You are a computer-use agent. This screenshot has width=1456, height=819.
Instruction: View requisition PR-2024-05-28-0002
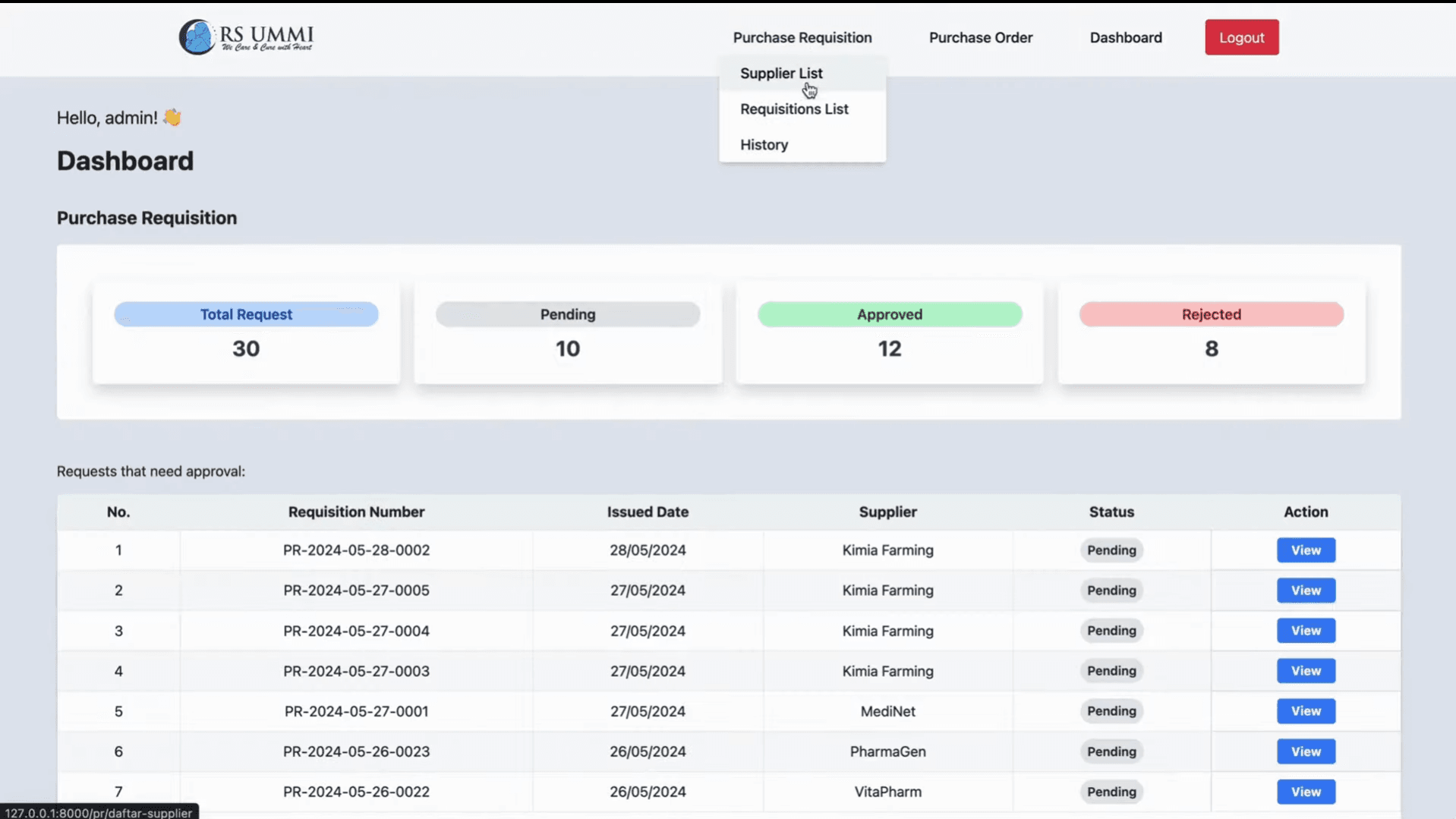[x=1305, y=550]
